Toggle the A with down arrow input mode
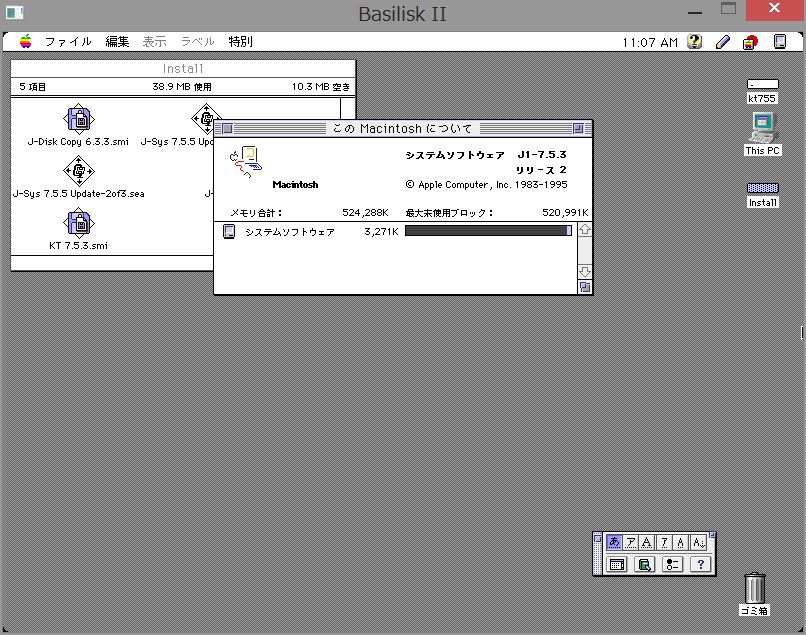 pos(698,542)
